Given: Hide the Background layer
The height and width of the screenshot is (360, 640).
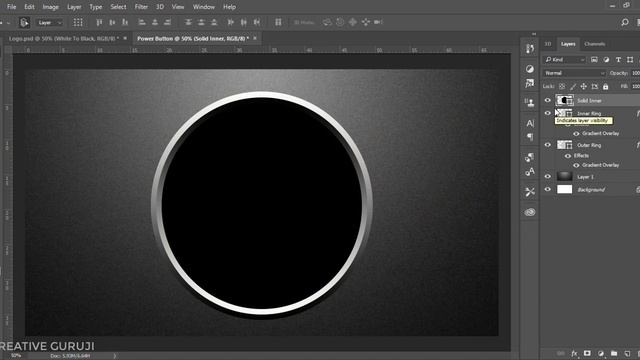Looking at the screenshot, I should pos(548,189).
